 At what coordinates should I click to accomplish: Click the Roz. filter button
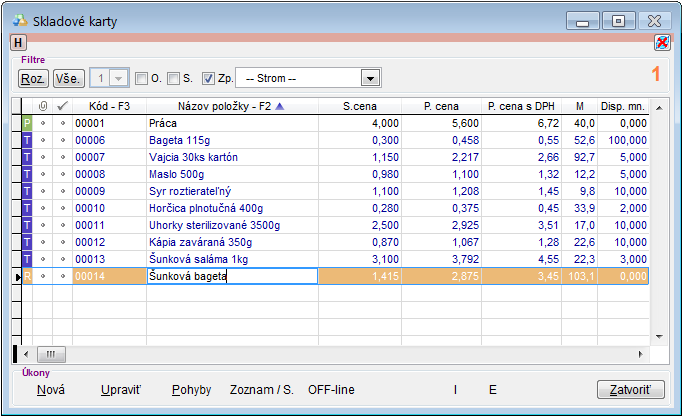pyautogui.click(x=34, y=79)
